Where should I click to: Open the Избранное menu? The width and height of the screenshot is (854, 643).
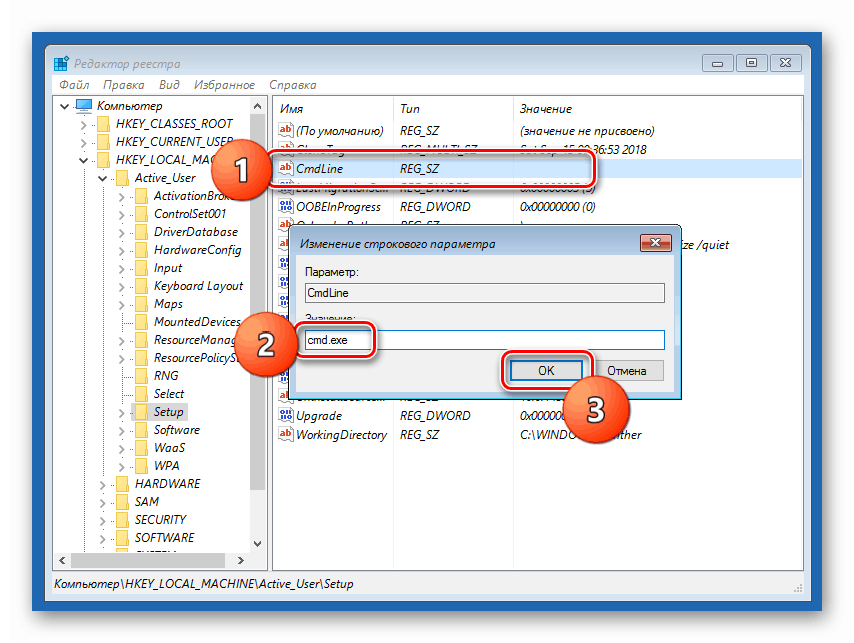224,85
